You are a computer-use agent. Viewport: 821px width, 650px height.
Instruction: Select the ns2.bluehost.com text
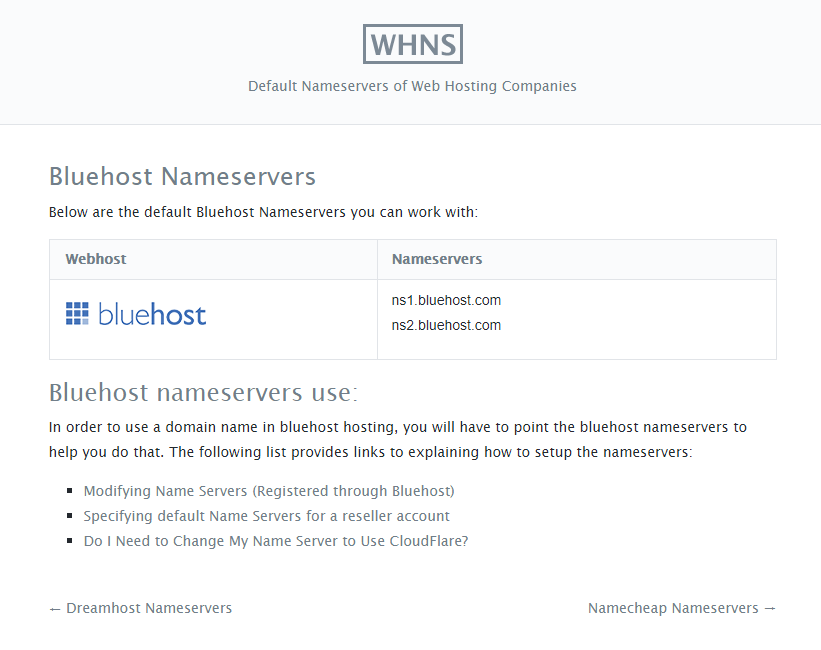pos(446,325)
